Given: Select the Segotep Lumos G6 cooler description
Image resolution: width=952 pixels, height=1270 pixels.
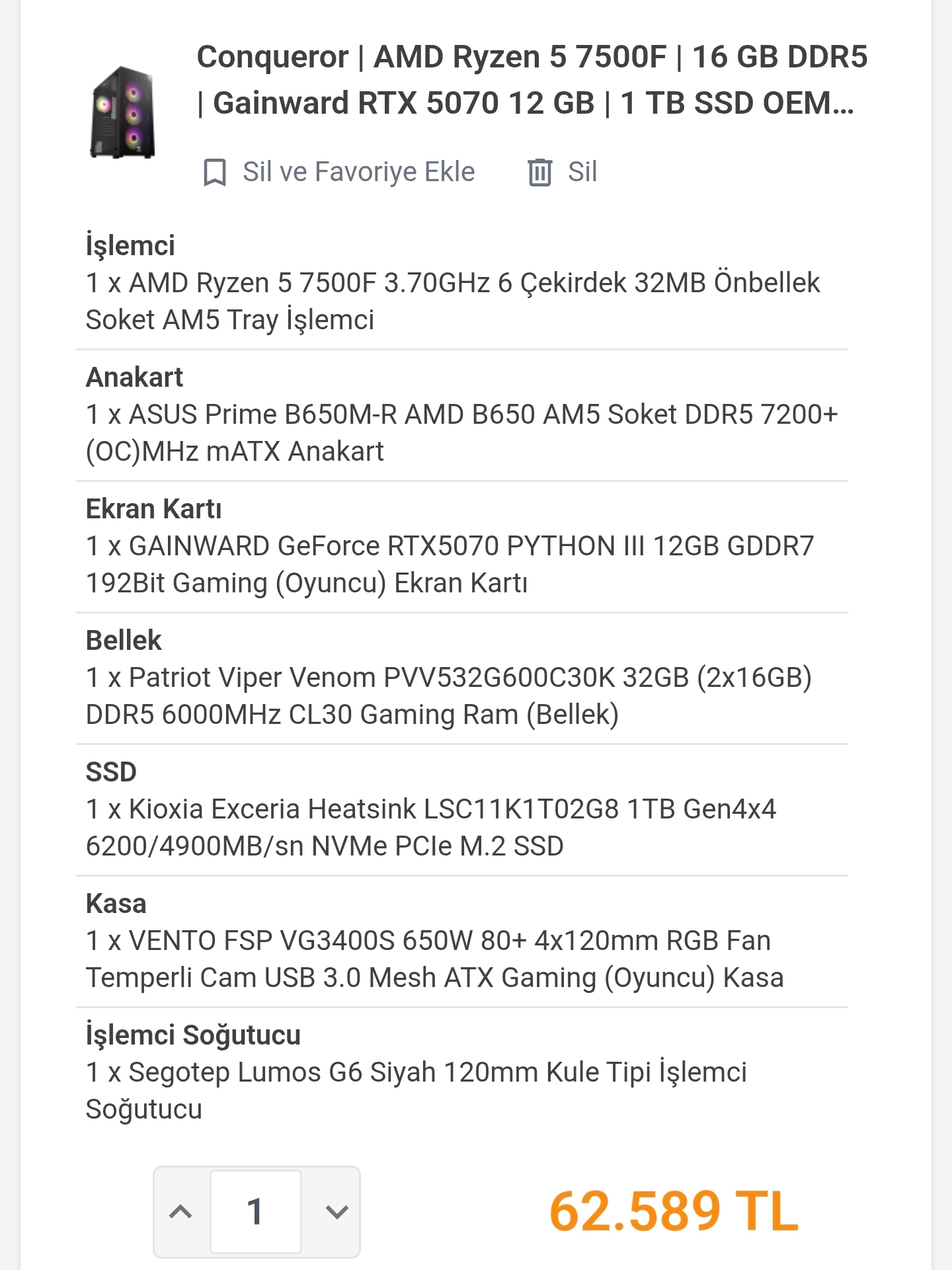Looking at the screenshot, I should [x=416, y=1090].
